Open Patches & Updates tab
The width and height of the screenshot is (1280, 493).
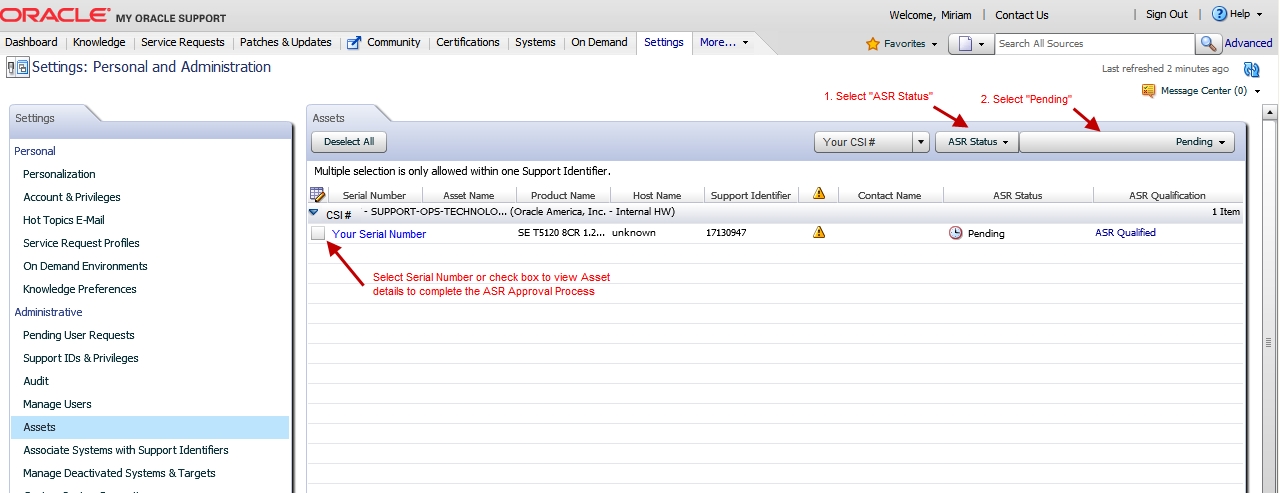tap(286, 43)
